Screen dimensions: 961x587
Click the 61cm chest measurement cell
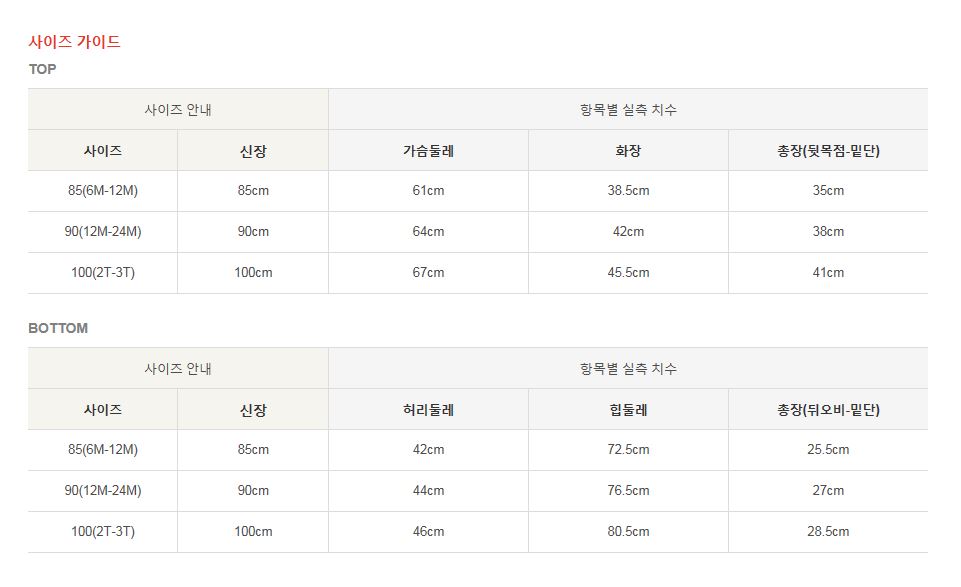428,191
